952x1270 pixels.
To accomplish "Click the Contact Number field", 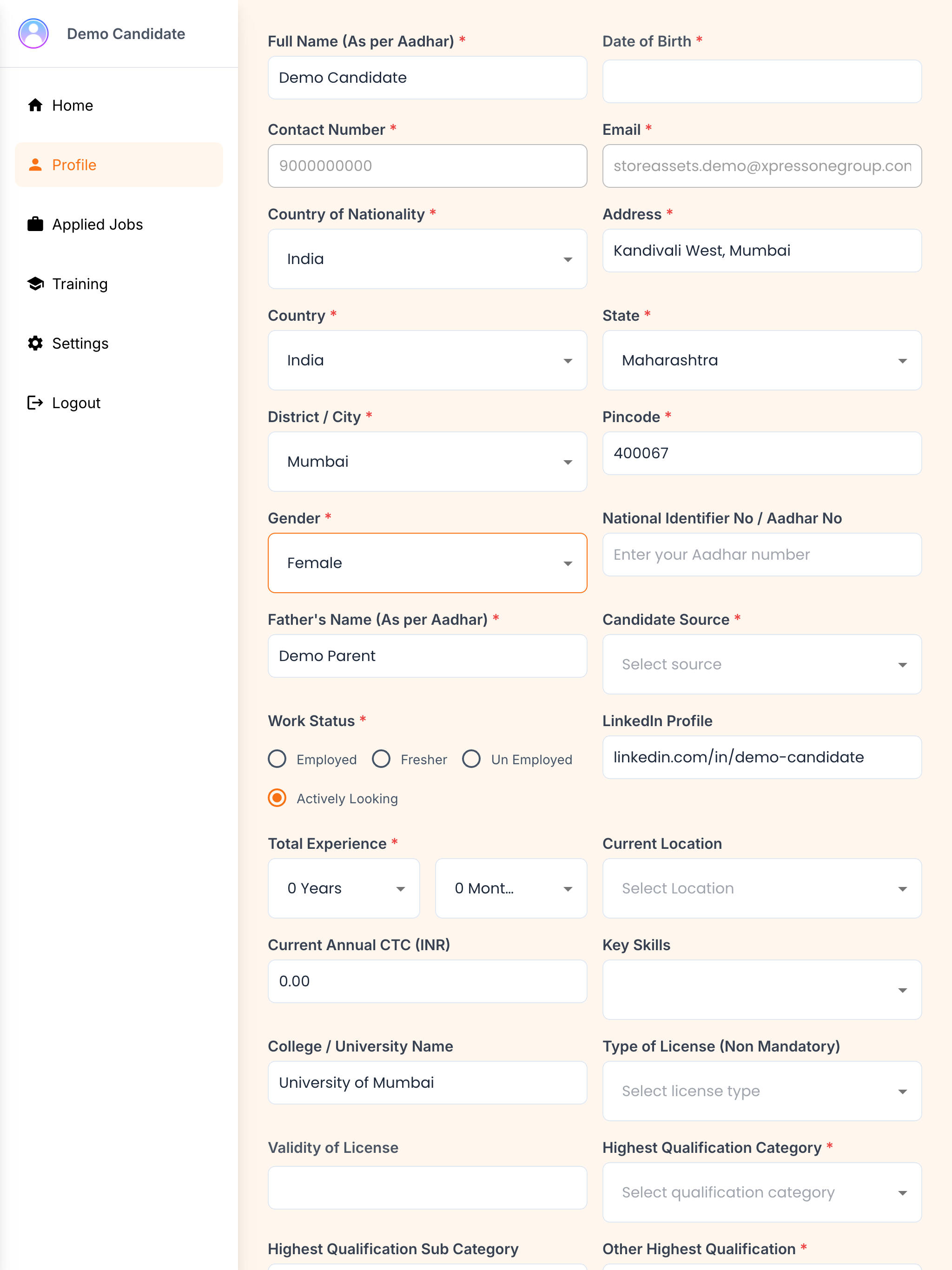I will [427, 166].
